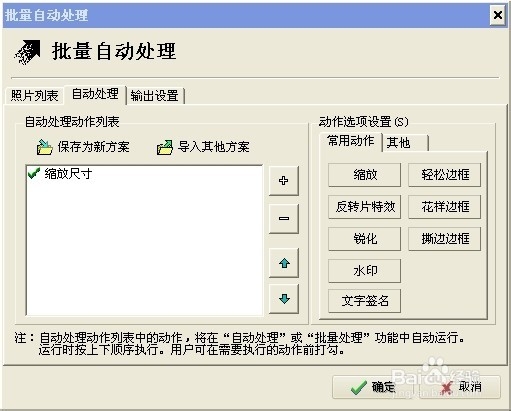Close the 批量自动处理 dialog window
Screen dimensions: 511x411
tap(498, 15)
